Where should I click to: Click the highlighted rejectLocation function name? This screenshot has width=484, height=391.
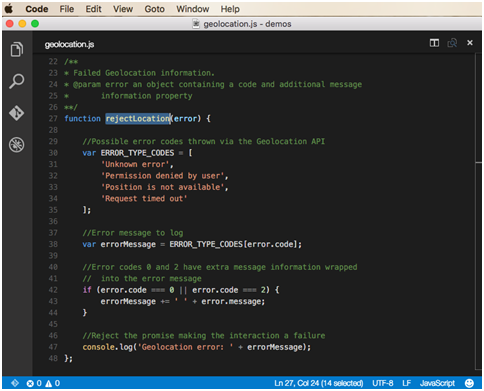(138, 118)
